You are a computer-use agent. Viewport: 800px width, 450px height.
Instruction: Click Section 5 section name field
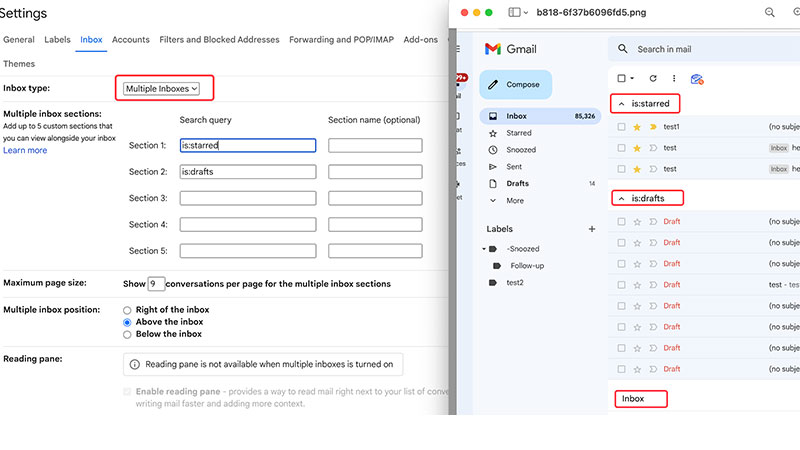coord(375,251)
